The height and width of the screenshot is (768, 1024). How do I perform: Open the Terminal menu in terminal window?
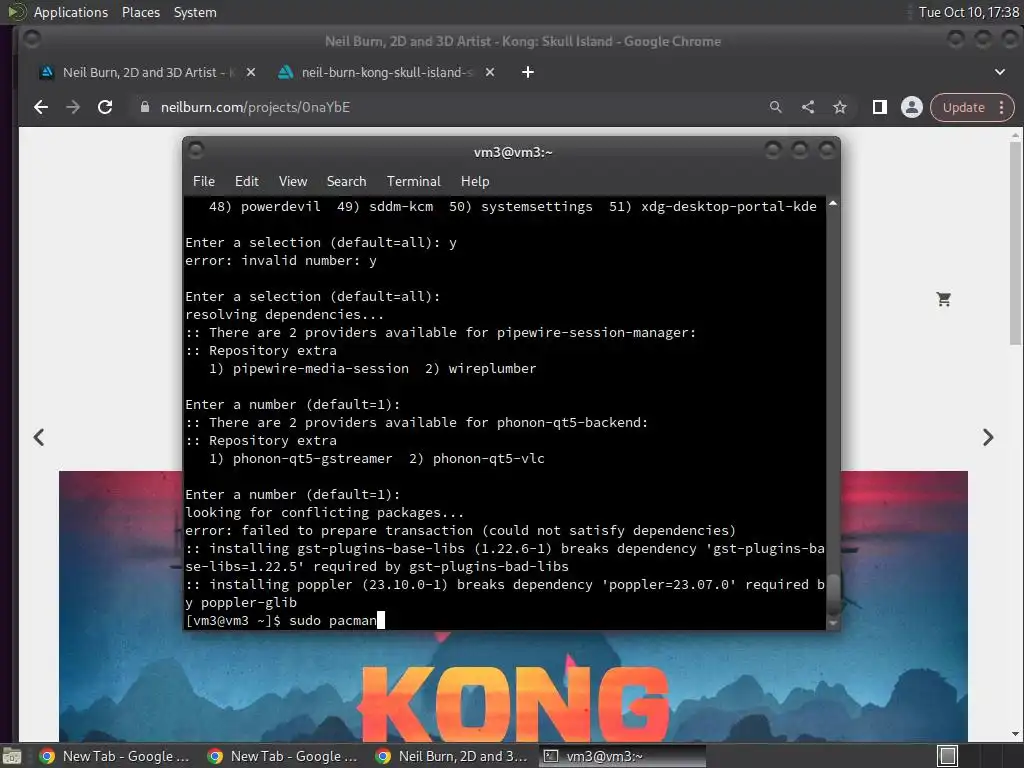click(x=413, y=182)
